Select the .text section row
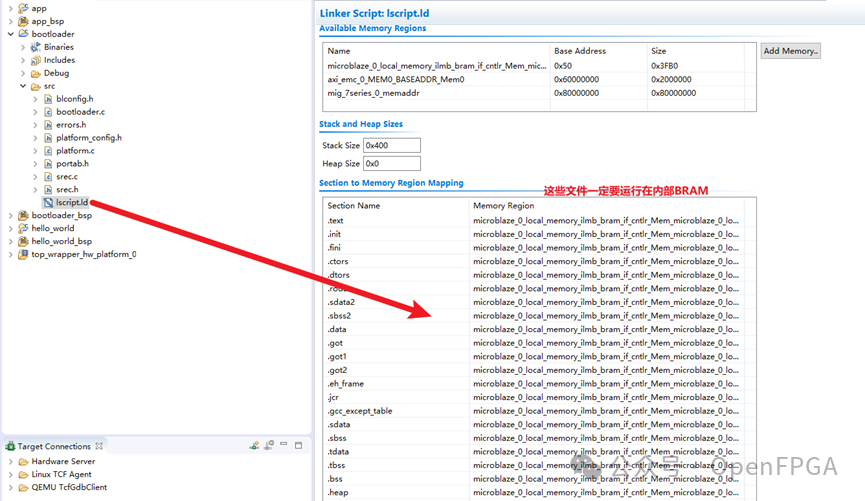Viewport: 865px width, 501px height. (x=539, y=221)
